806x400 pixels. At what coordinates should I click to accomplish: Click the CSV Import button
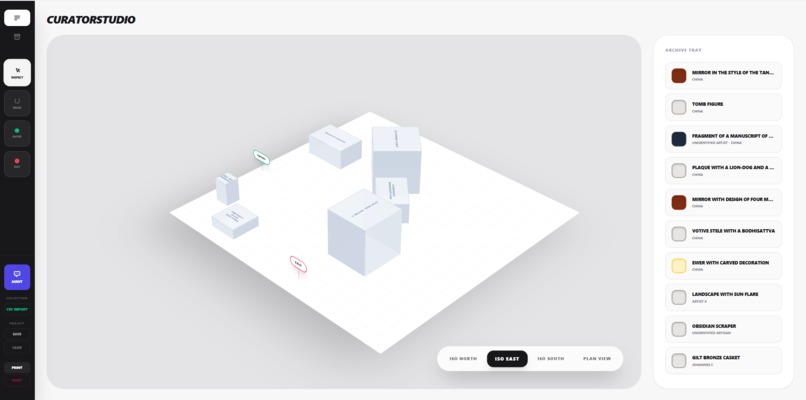pyautogui.click(x=17, y=310)
